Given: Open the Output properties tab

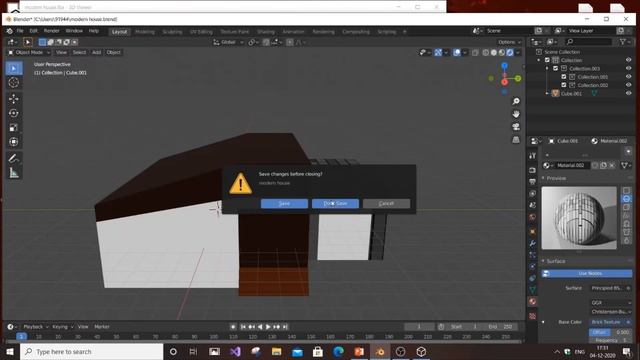Looking at the screenshot, I should click(x=532, y=182).
